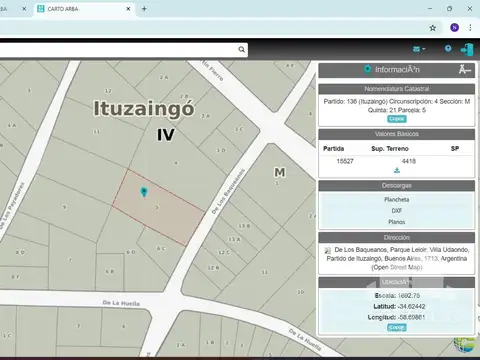Download the DXF file
Viewport: 480px width, 360px height.
coord(397,211)
